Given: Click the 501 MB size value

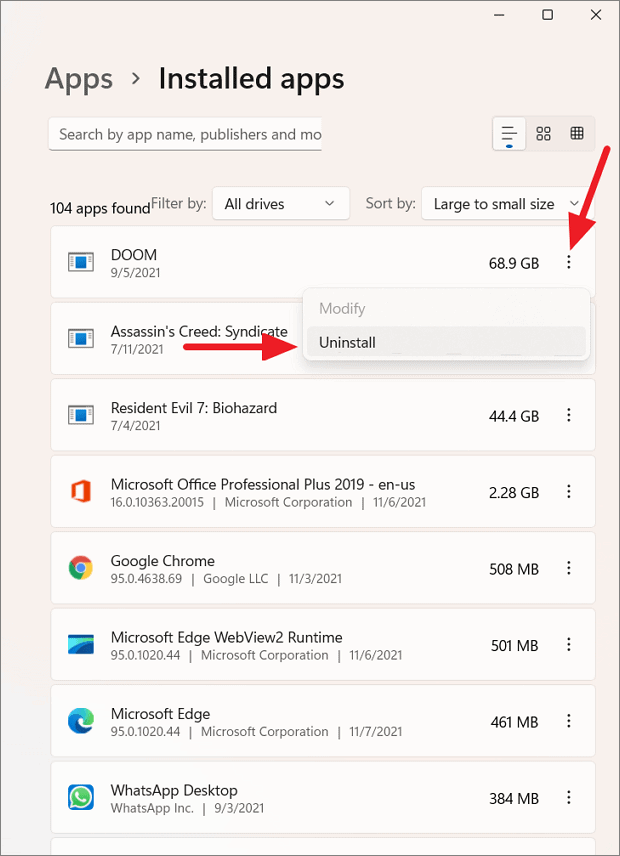Looking at the screenshot, I should click(x=515, y=645).
